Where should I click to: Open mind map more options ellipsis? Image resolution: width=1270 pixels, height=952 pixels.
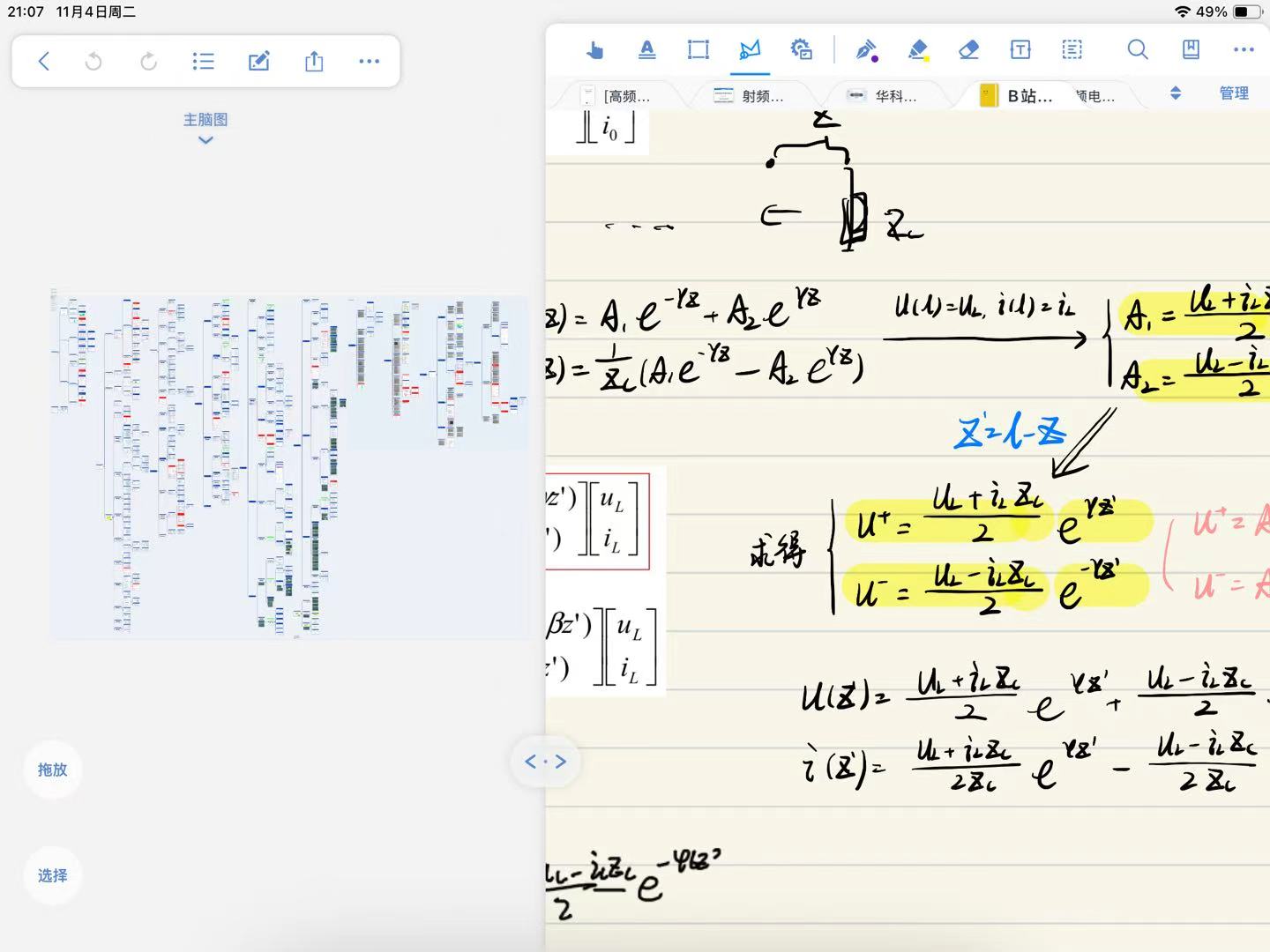[369, 61]
